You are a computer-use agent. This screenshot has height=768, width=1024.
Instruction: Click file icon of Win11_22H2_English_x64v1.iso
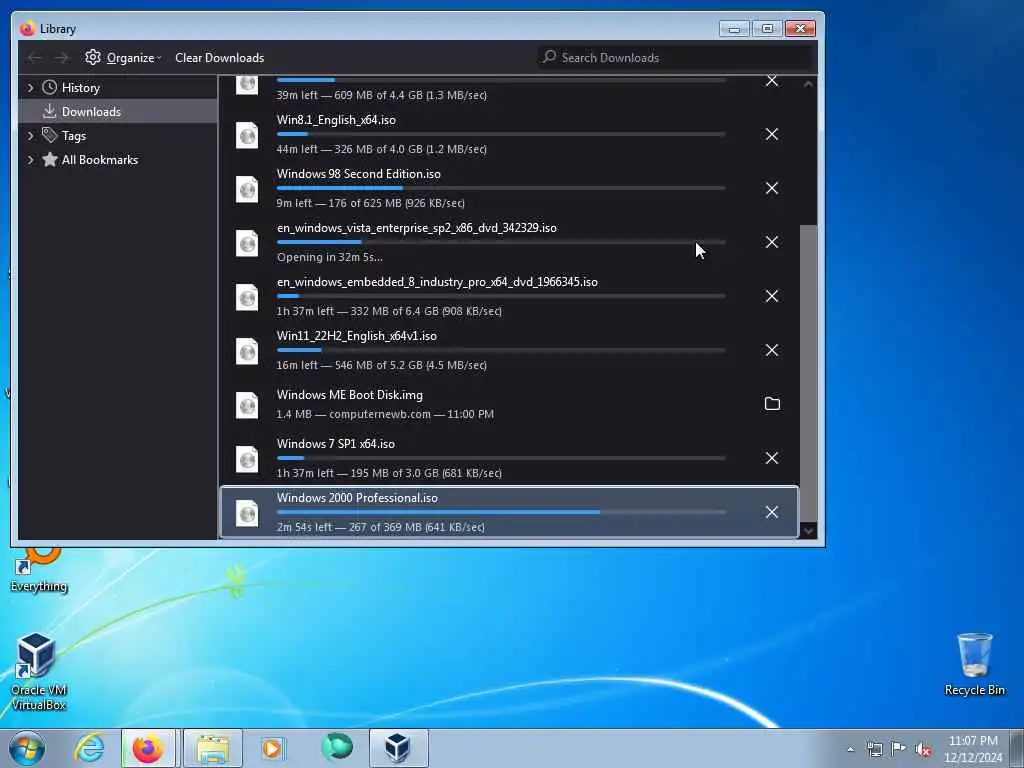click(247, 351)
